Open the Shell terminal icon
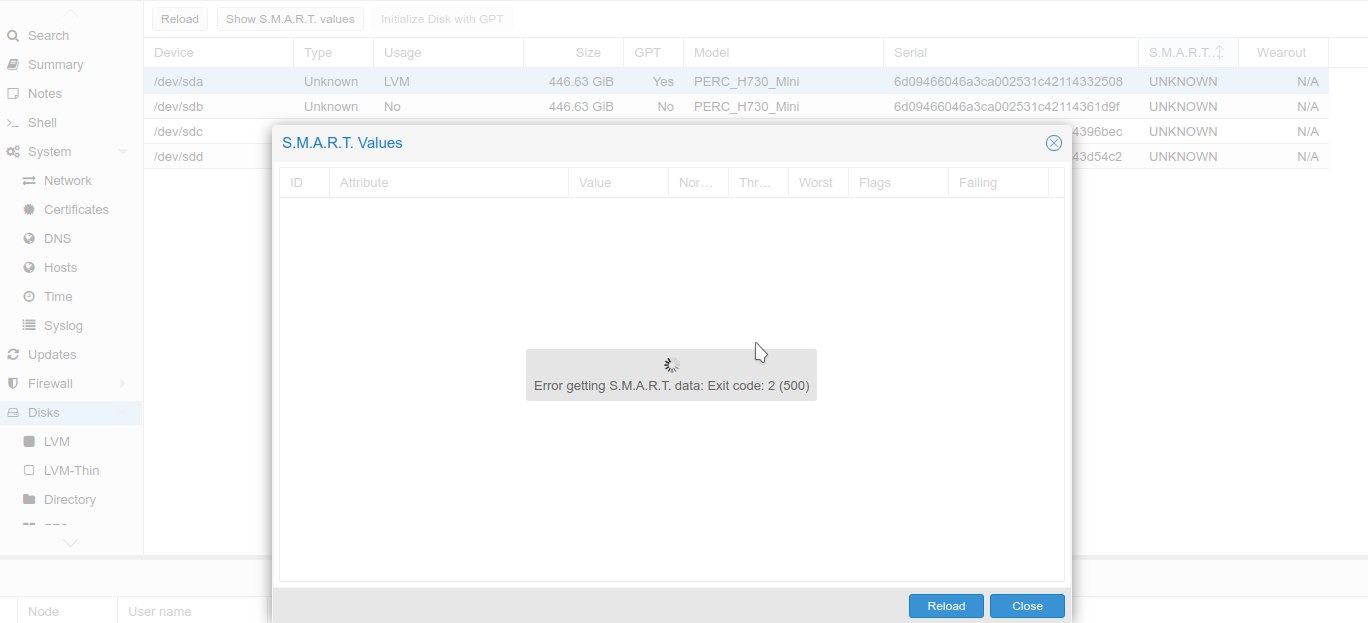The width and height of the screenshot is (1368, 623). click(13, 123)
